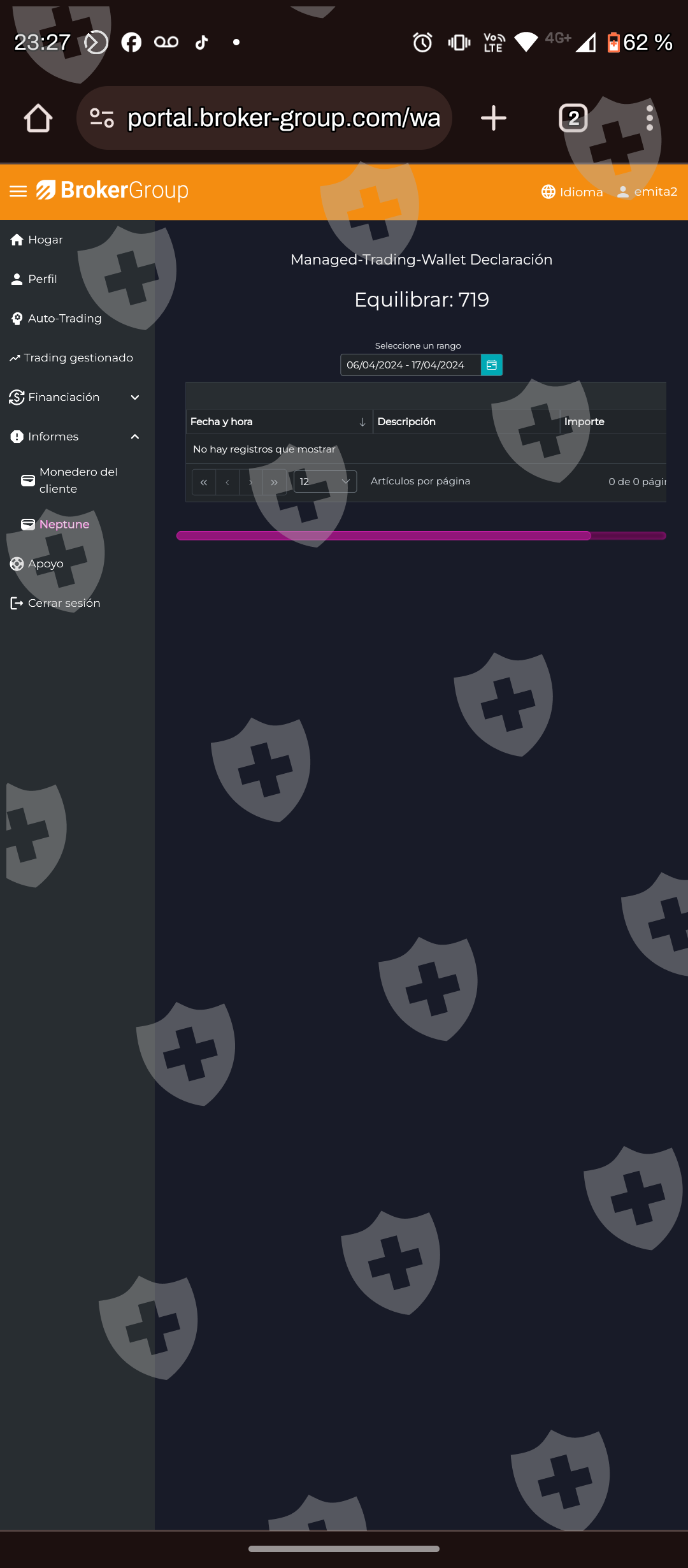Open the calendar picker icon button
Viewport: 688px width, 1568px height.
pos(492,365)
